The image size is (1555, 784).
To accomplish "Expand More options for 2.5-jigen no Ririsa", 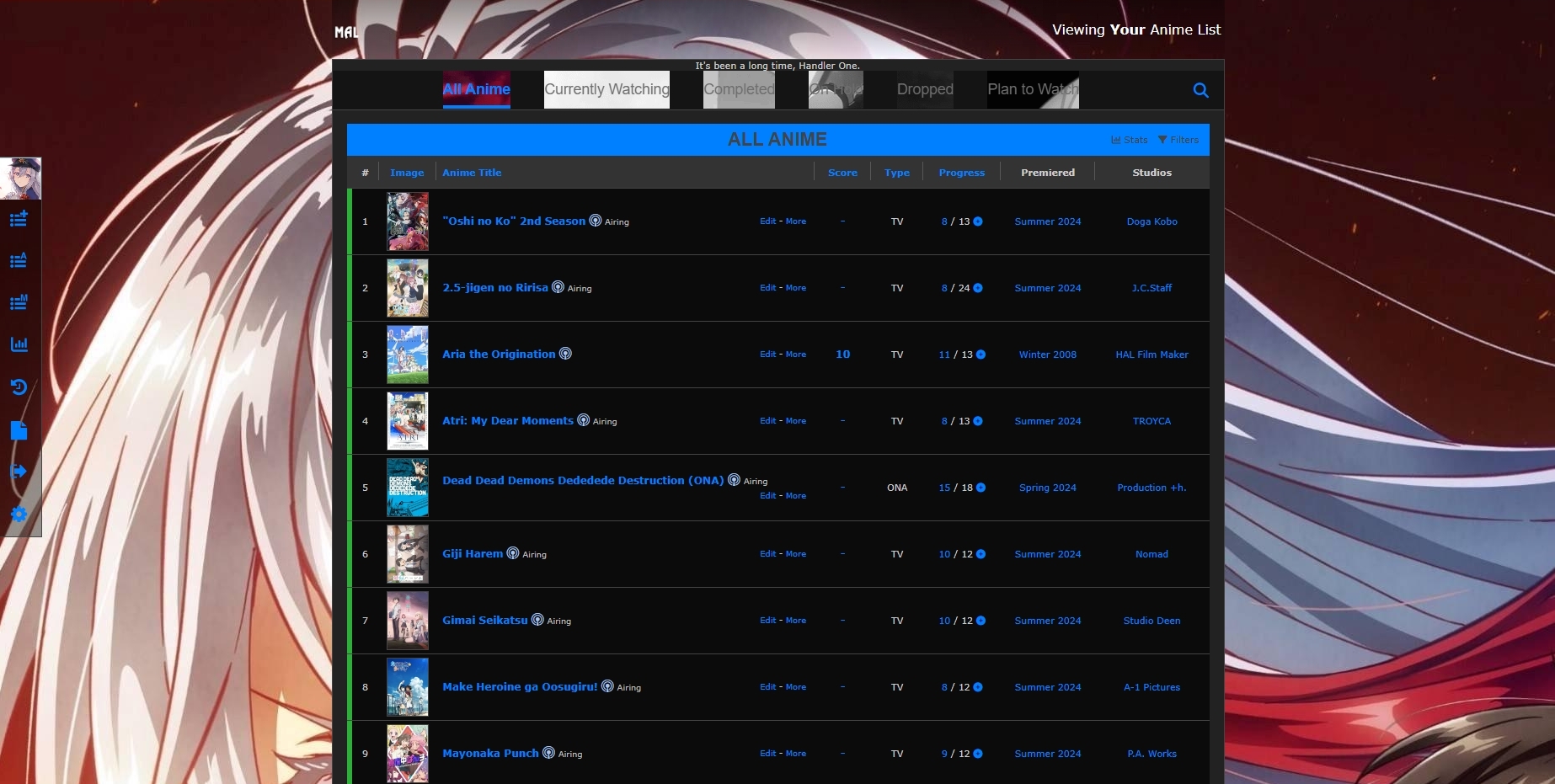I will 796,288.
